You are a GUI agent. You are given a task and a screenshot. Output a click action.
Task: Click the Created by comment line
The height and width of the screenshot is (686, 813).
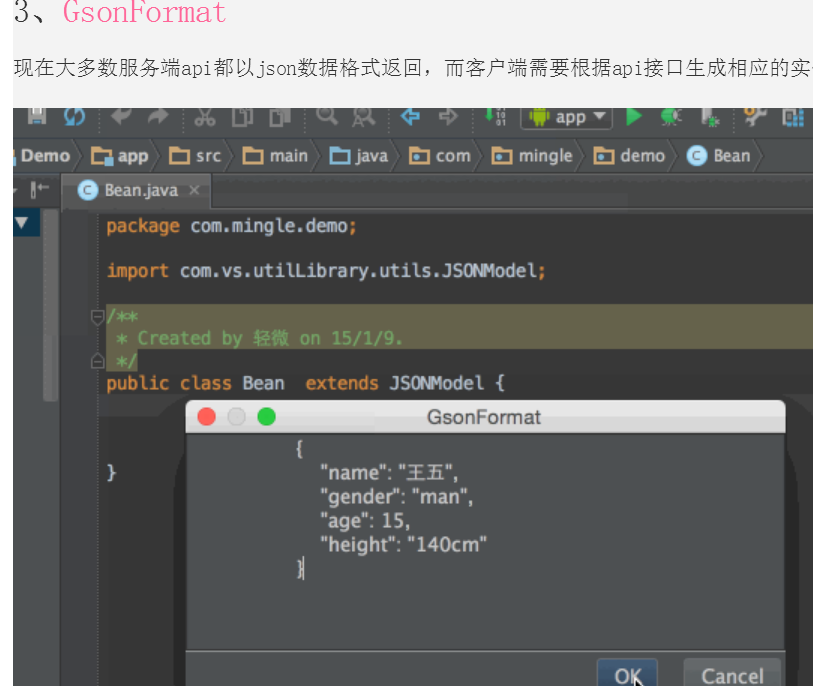point(259,339)
